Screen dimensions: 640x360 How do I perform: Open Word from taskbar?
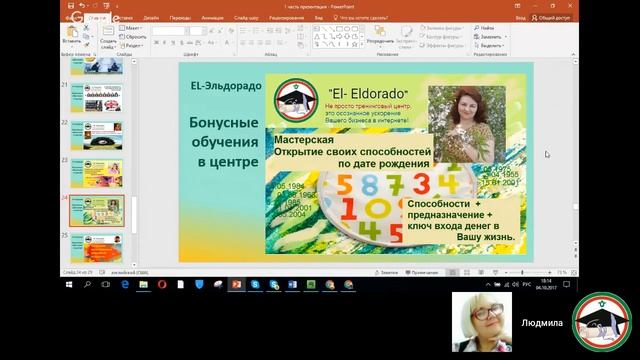(x=292, y=284)
